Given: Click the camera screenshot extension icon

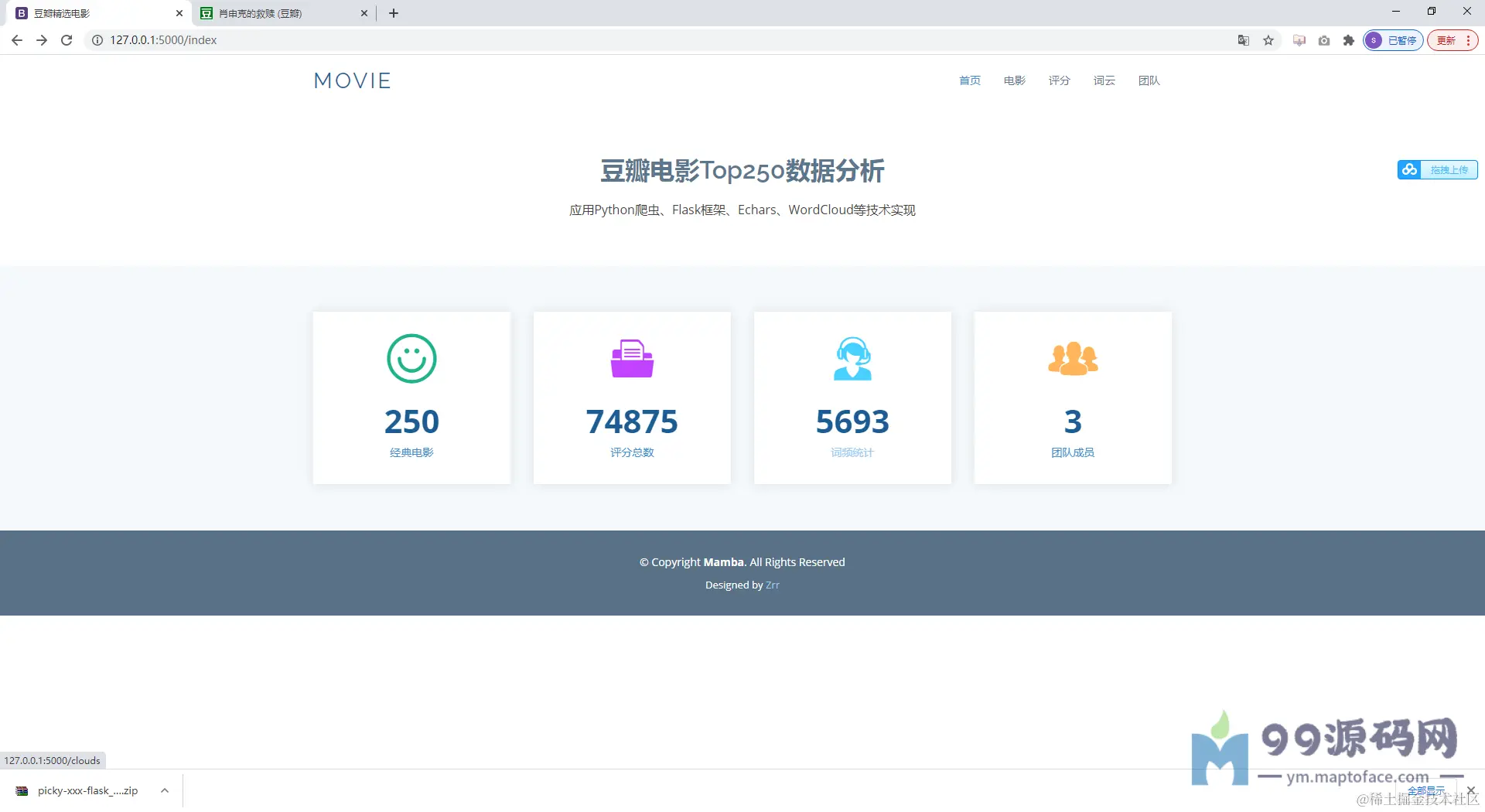Looking at the screenshot, I should (1324, 40).
